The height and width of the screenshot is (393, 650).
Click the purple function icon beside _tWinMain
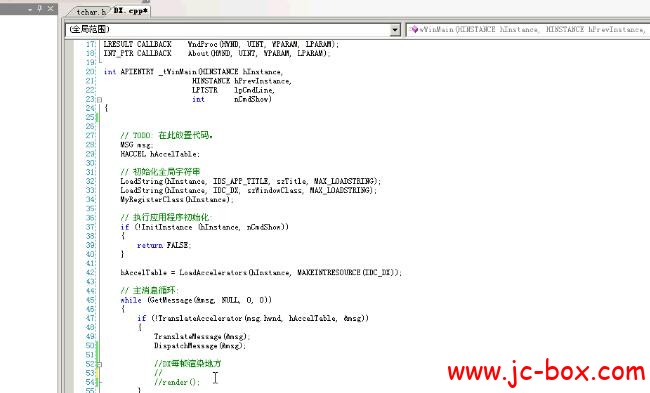413,29
